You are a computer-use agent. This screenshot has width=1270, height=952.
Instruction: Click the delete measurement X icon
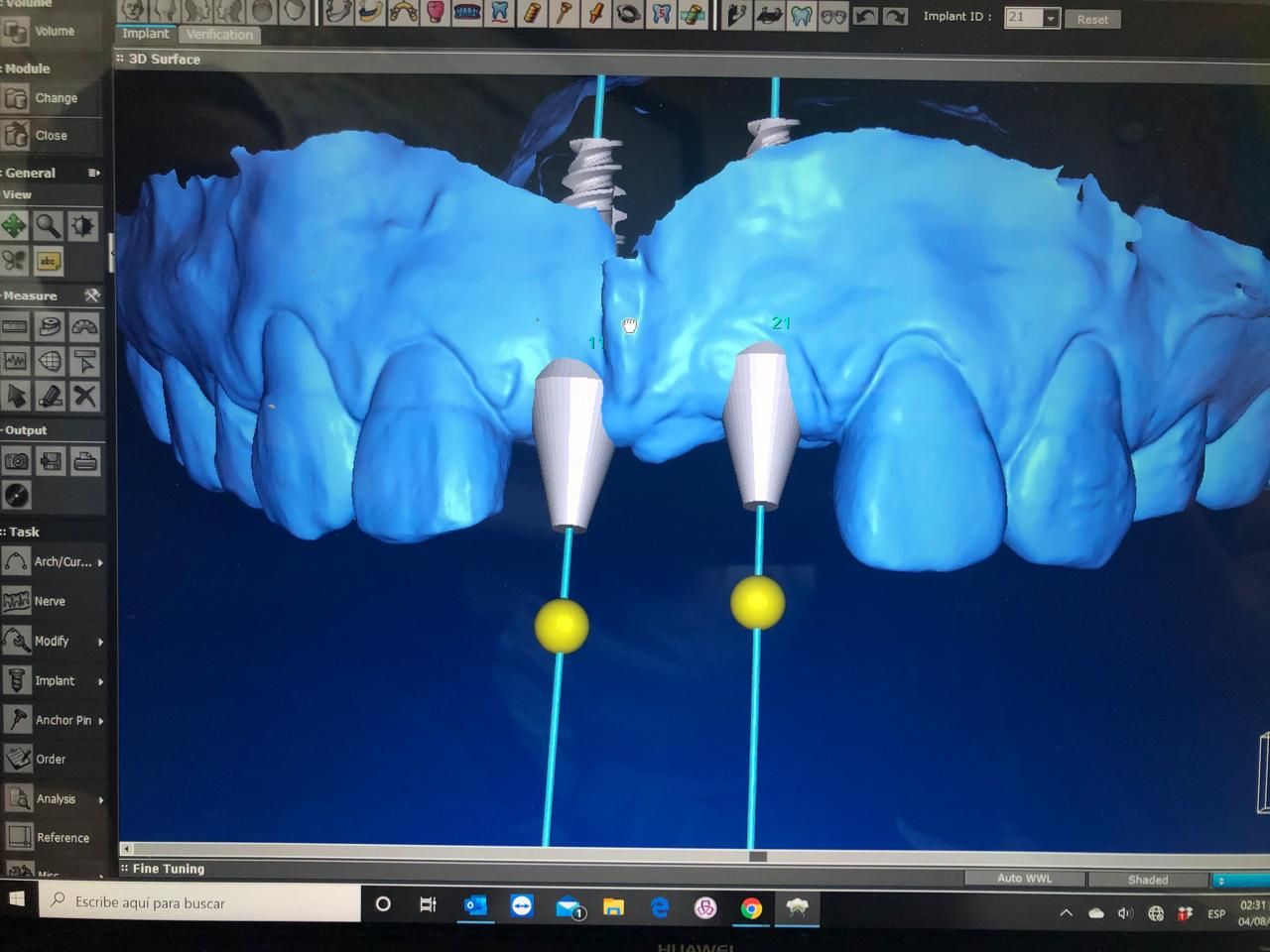tap(84, 397)
